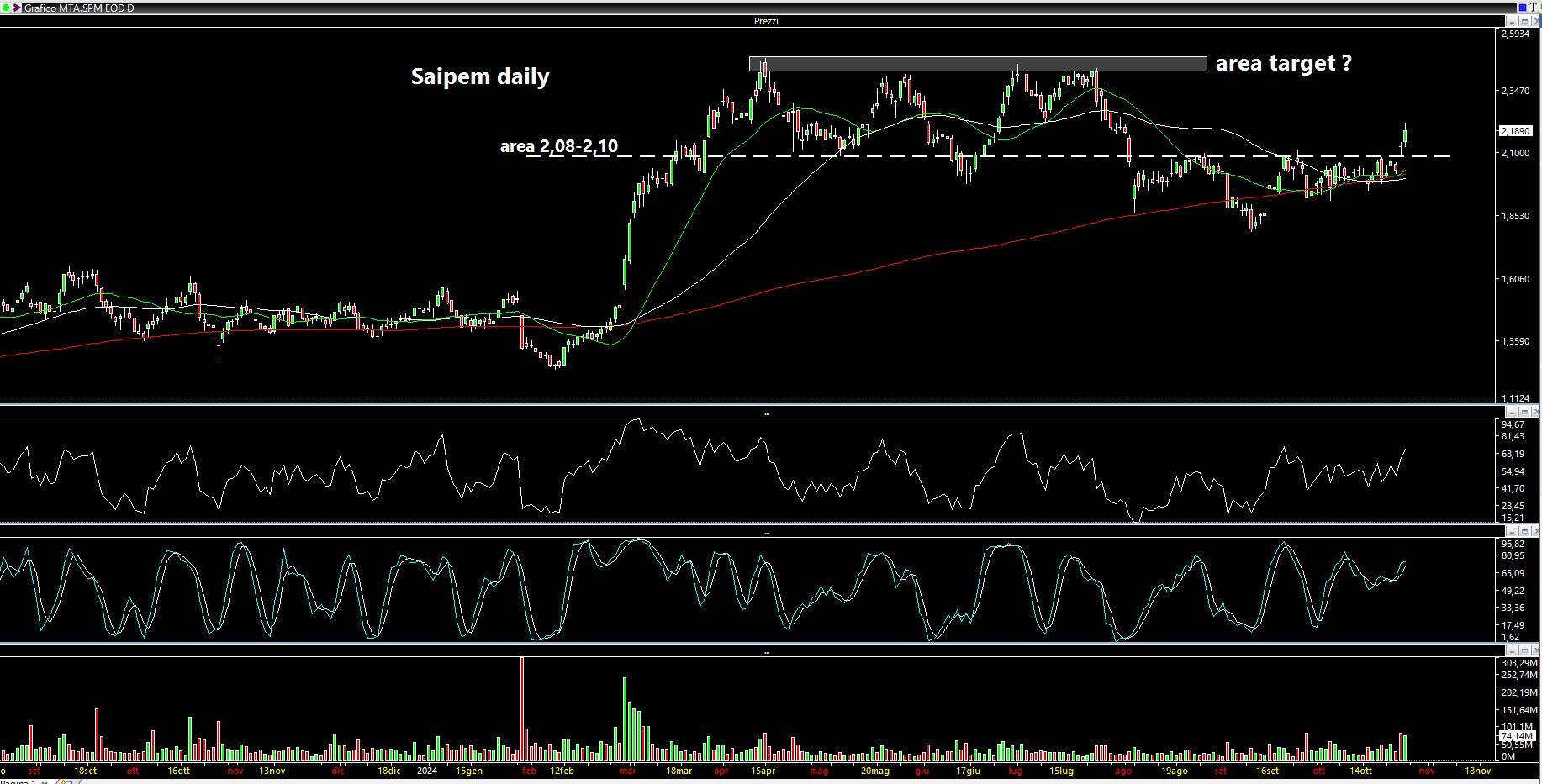Click the volume value tag 74,14M
The image size is (1542, 784).
click(1517, 736)
